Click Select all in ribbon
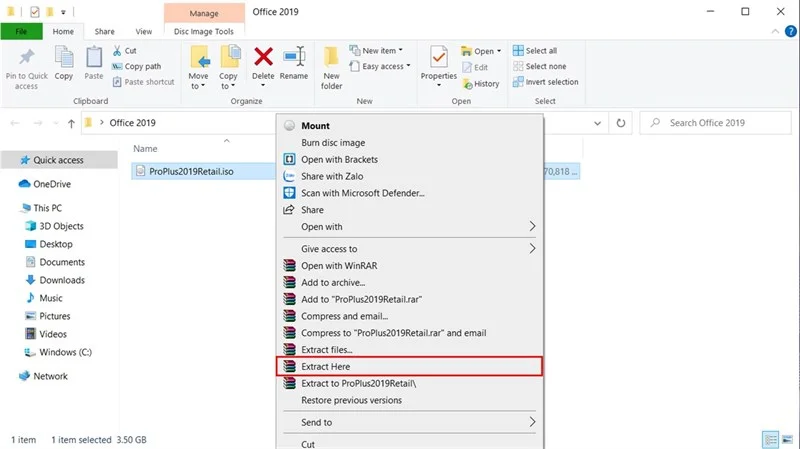 click(x=535, y=51)
